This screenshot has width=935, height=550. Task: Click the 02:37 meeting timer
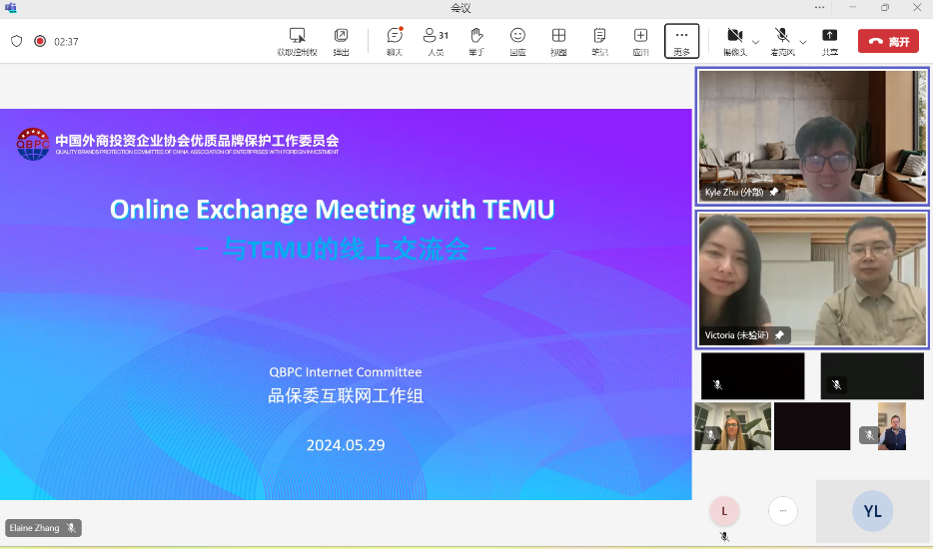click(66, 42)
